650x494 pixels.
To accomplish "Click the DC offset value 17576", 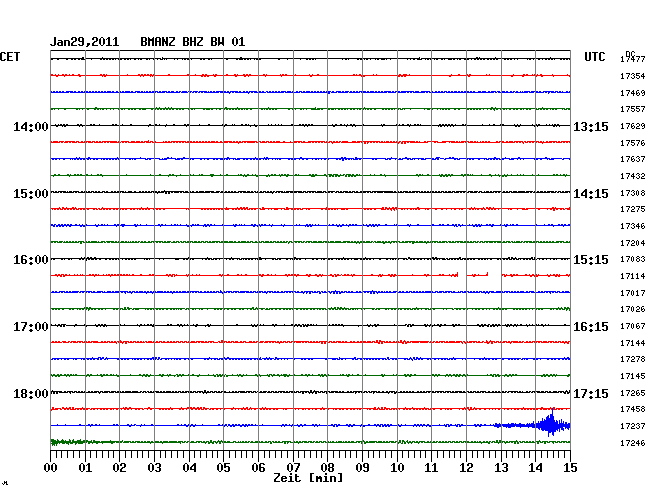I will (633, 143).
